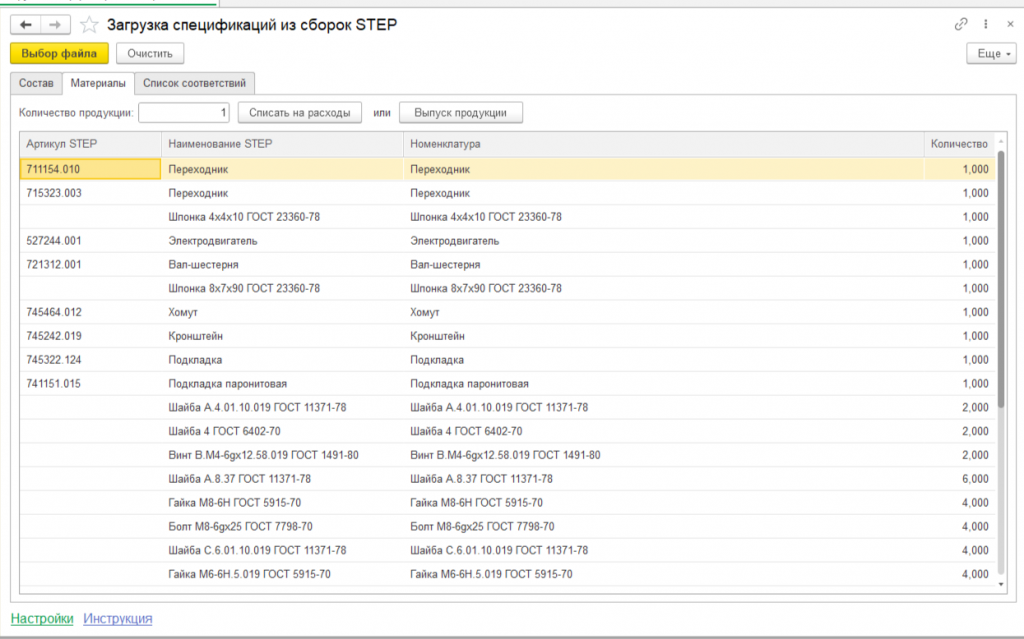Screen dimensions: 1024x639
Task: Focus the Количество продукции input field
Action: point(184,112)
